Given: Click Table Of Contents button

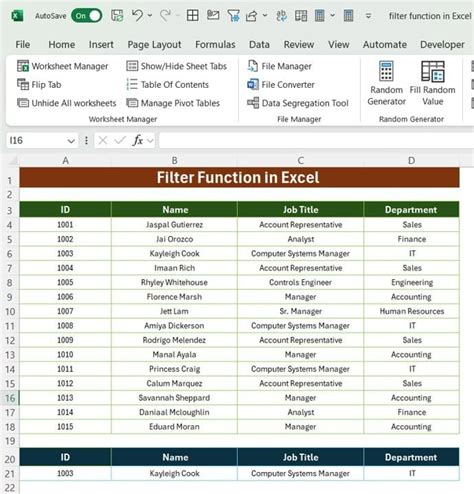Looking at the screenshot, I should click(168, 85).
